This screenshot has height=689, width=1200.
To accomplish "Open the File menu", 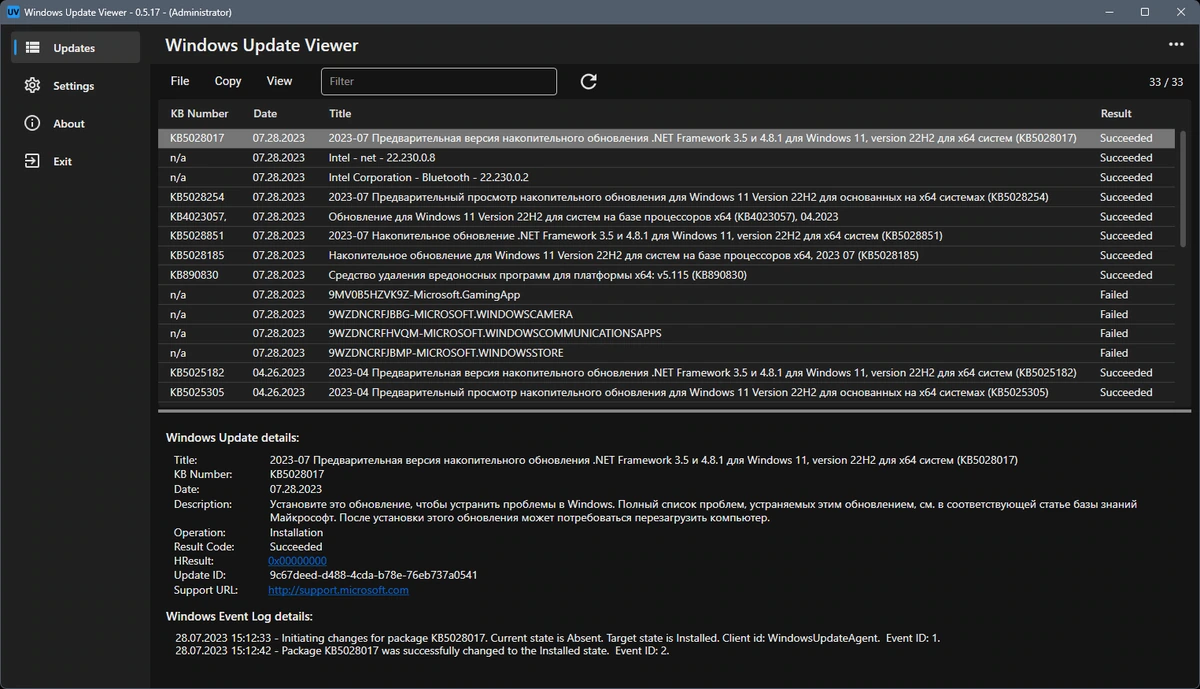I will pos(180,81).
